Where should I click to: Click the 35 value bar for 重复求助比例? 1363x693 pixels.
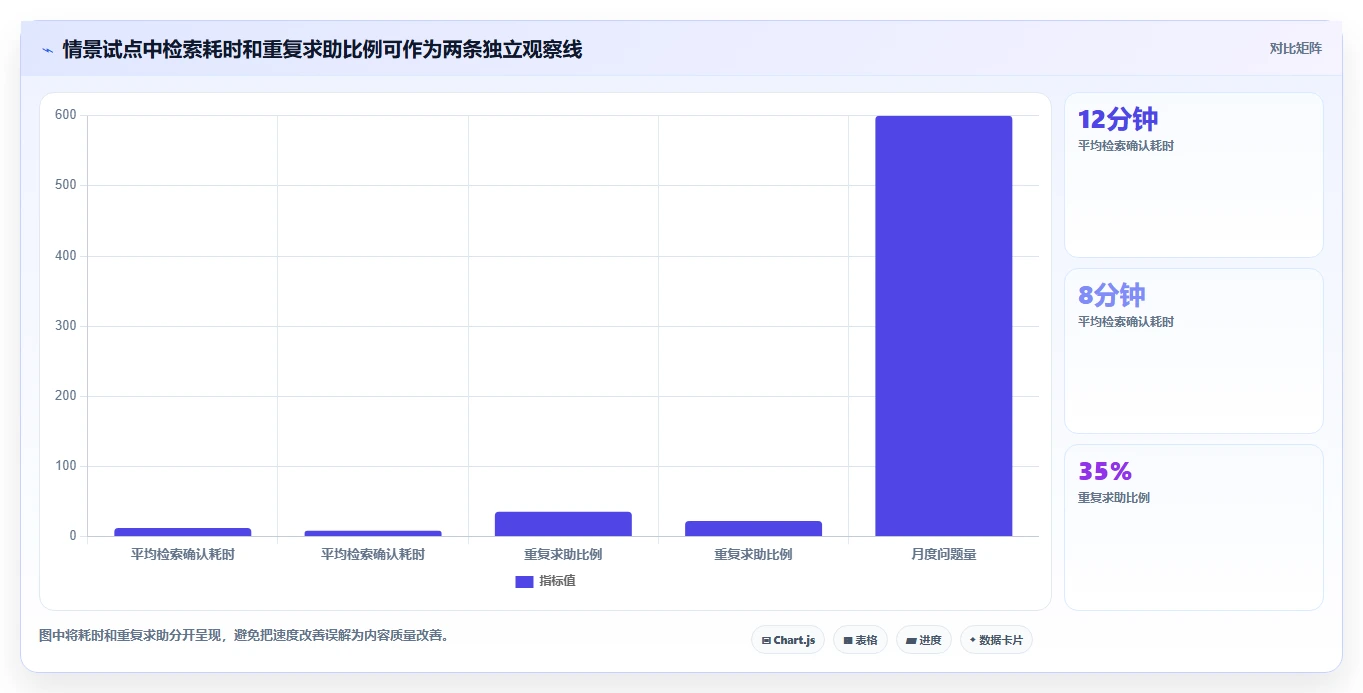[563, 524]
